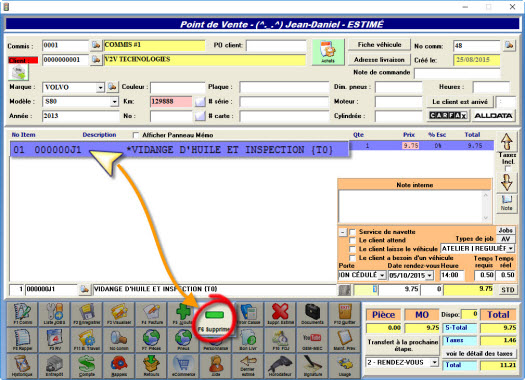Open the Date rendez-vous date dropdown
Viewport: 525px width, 380px height.
coord(430,276)
